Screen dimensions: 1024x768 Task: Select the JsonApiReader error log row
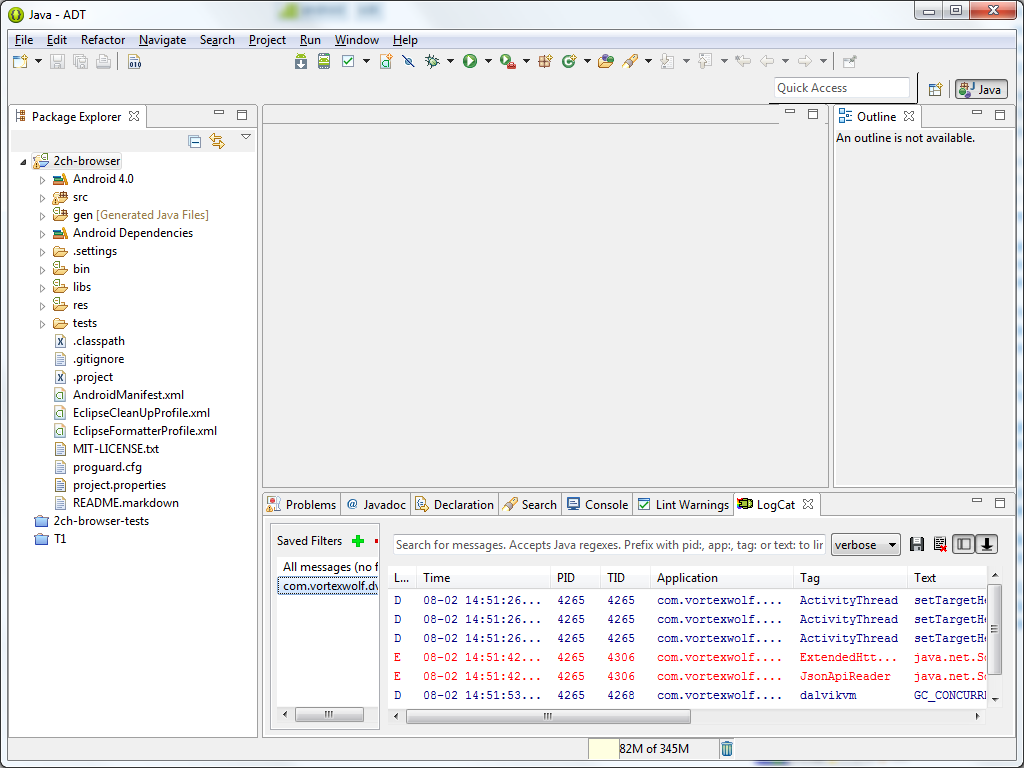(688, 677)
